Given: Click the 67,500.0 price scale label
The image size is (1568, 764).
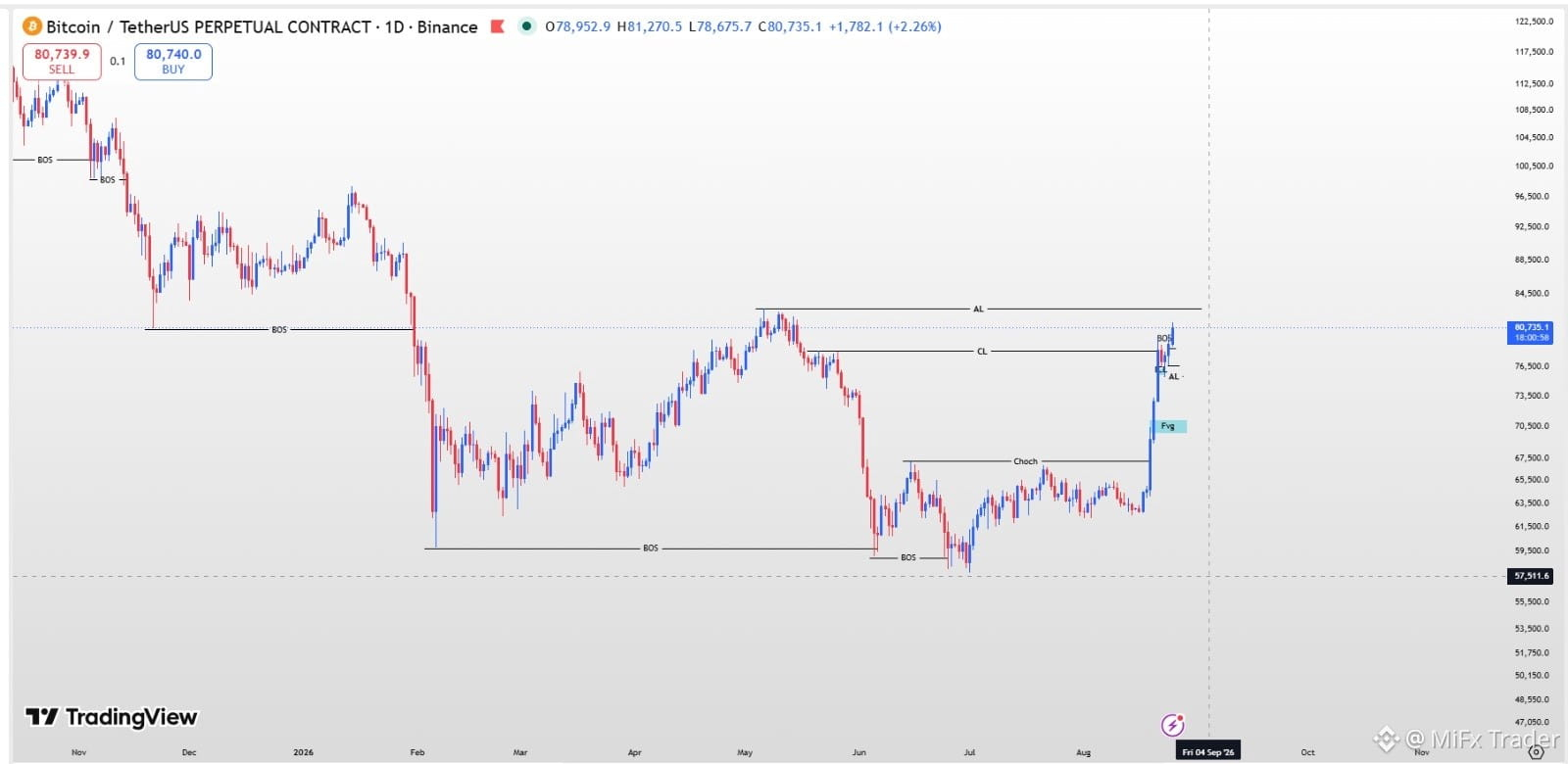Looking at the screenshot, I should (x=1532, y=457).
